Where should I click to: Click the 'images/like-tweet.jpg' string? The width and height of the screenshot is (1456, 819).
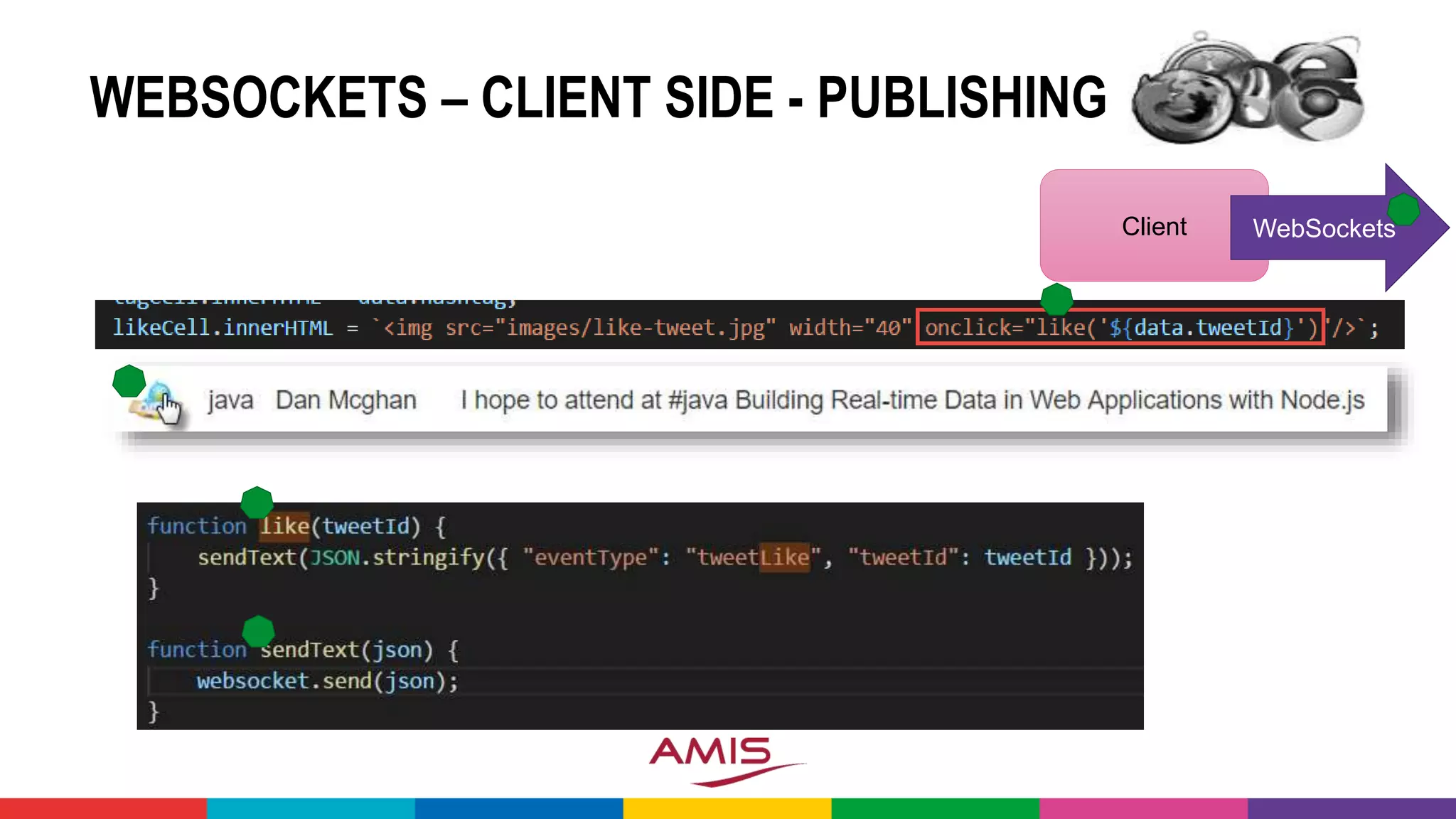point(636,328)
